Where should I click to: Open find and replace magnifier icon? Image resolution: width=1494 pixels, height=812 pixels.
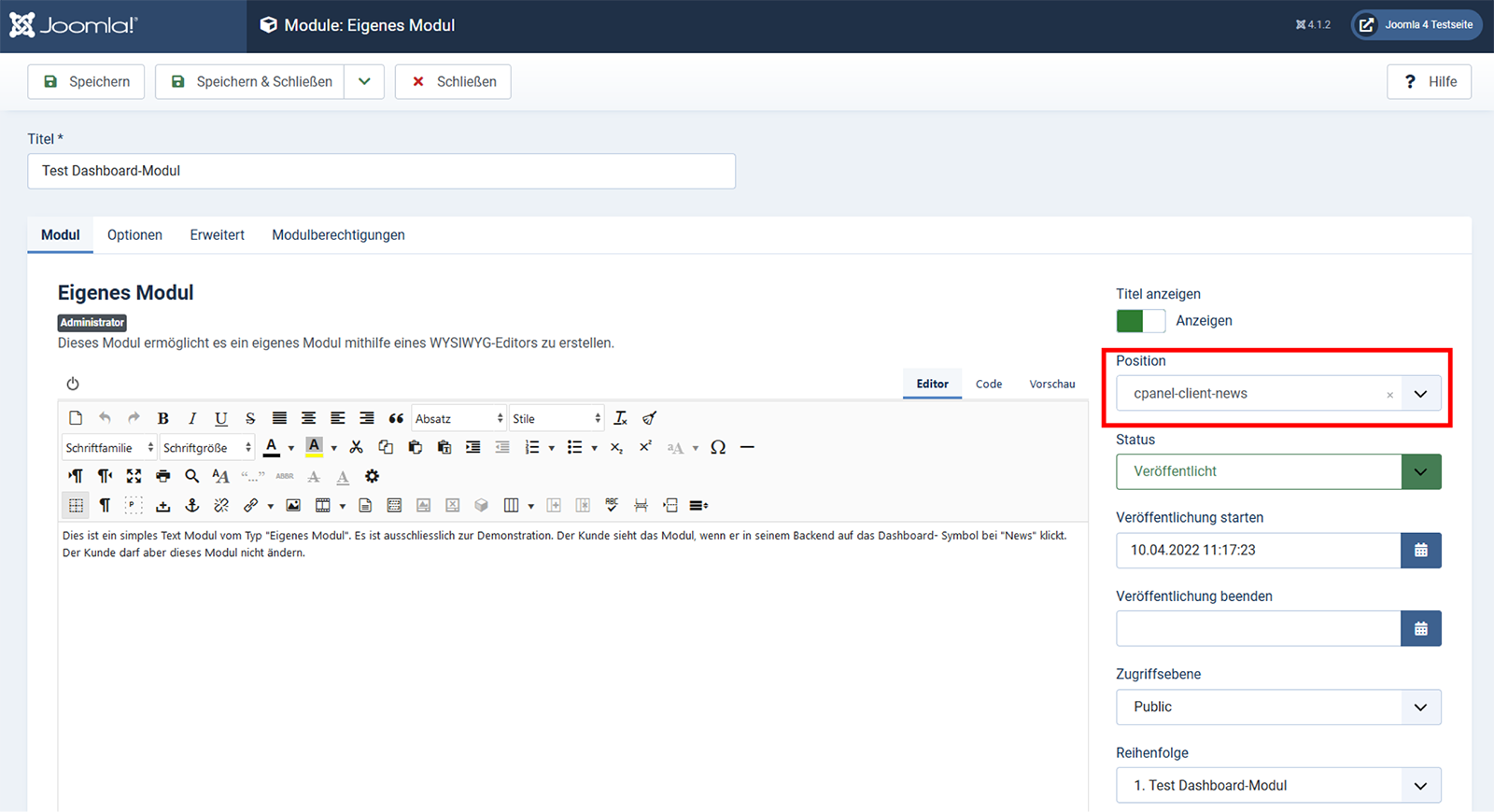(191, 476)
